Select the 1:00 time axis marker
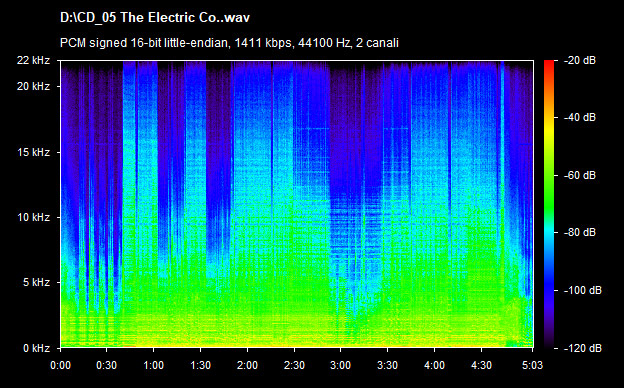The width and height of the screenshot is (624, 388). point(154,365)
